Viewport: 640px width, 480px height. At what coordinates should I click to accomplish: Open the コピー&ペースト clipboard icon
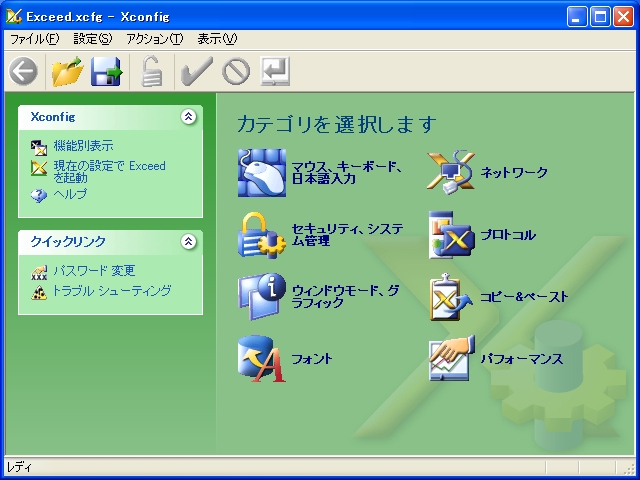451,297
